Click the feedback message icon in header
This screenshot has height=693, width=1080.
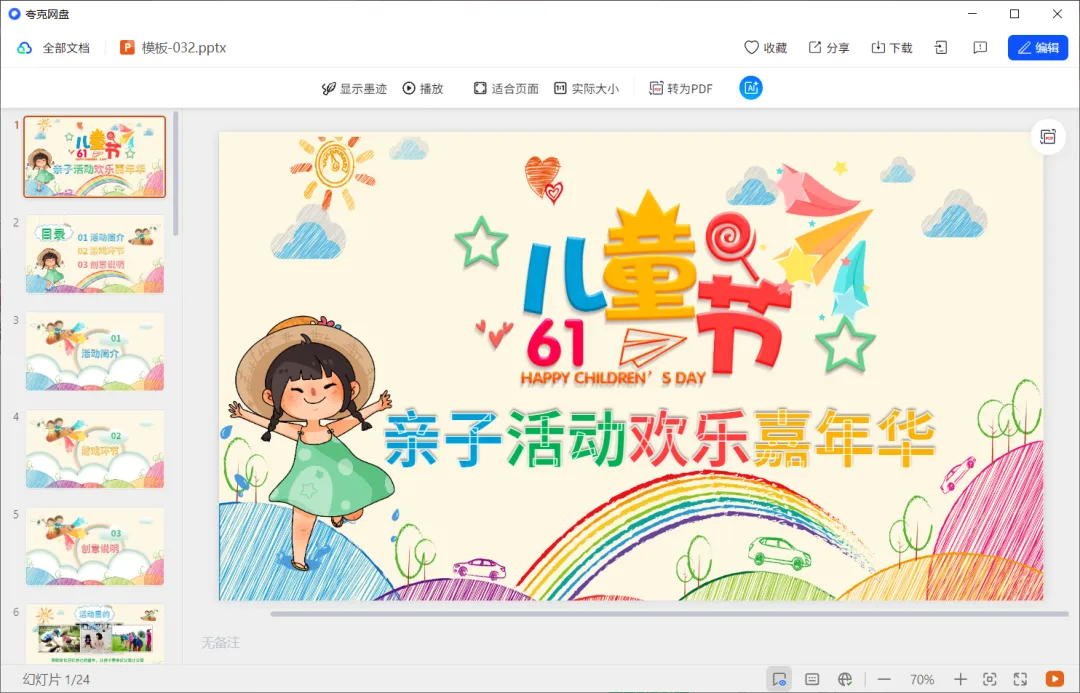(x=980, y=48)
